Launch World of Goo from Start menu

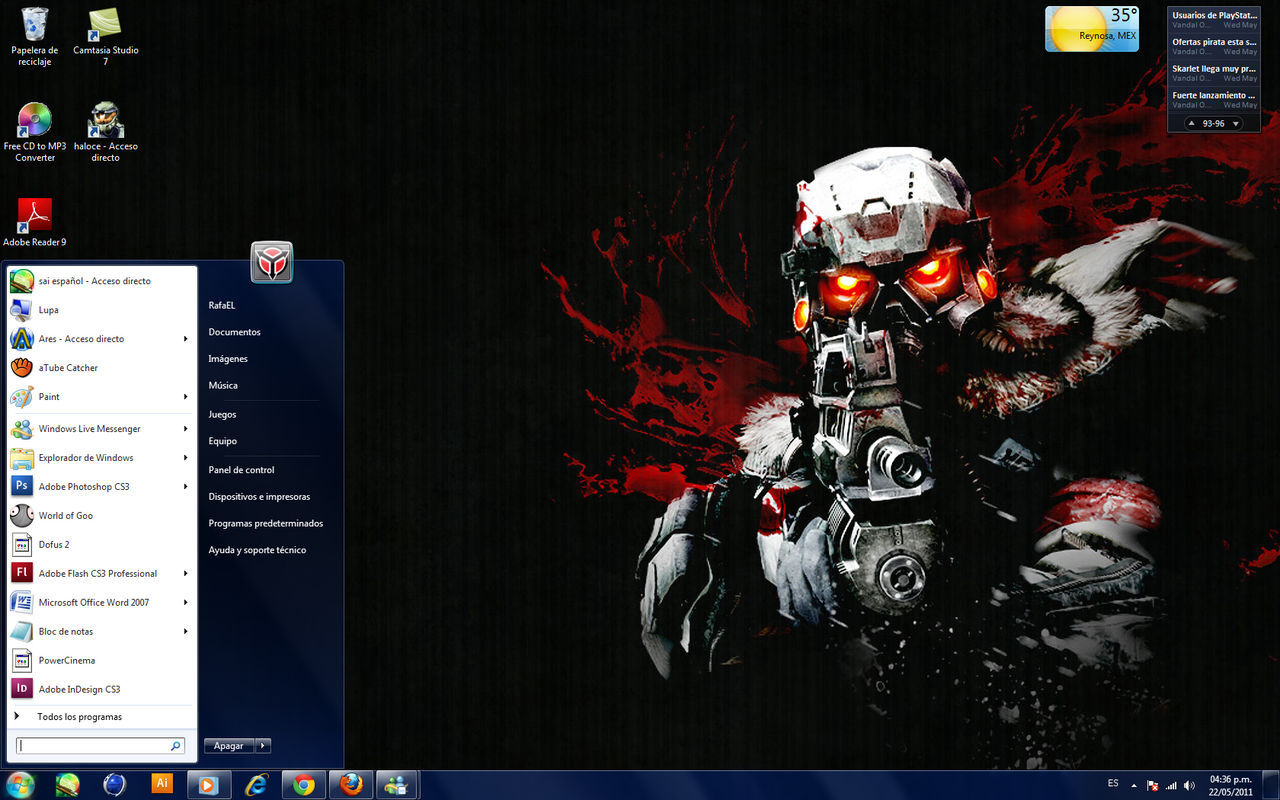tap(66, 516)
